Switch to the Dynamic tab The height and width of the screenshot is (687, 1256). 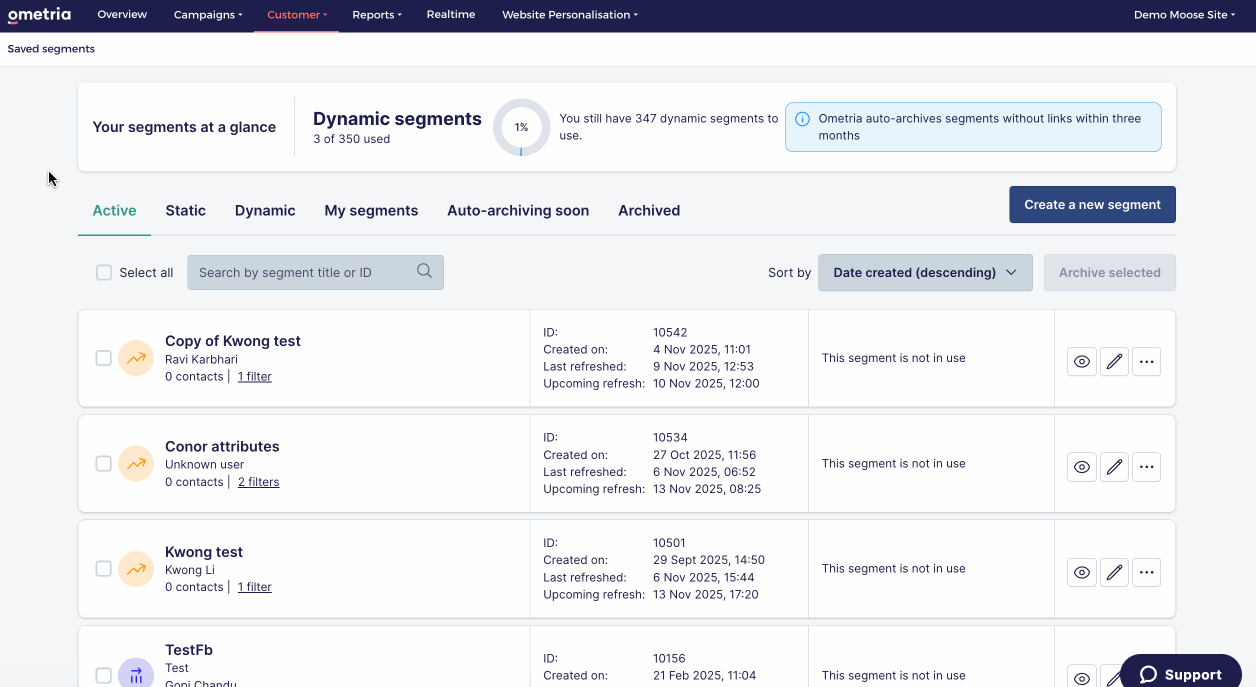click(265, 210)
